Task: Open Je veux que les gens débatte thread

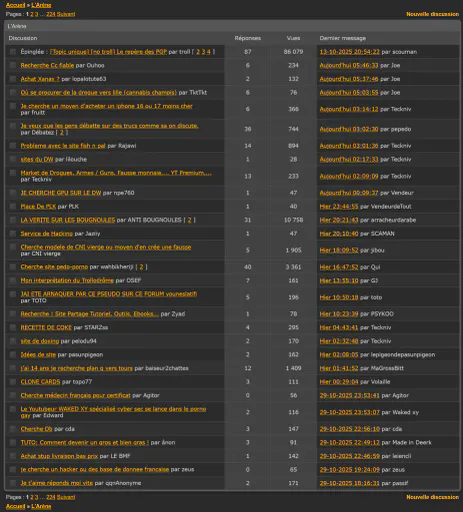Action: coord(109,126)
